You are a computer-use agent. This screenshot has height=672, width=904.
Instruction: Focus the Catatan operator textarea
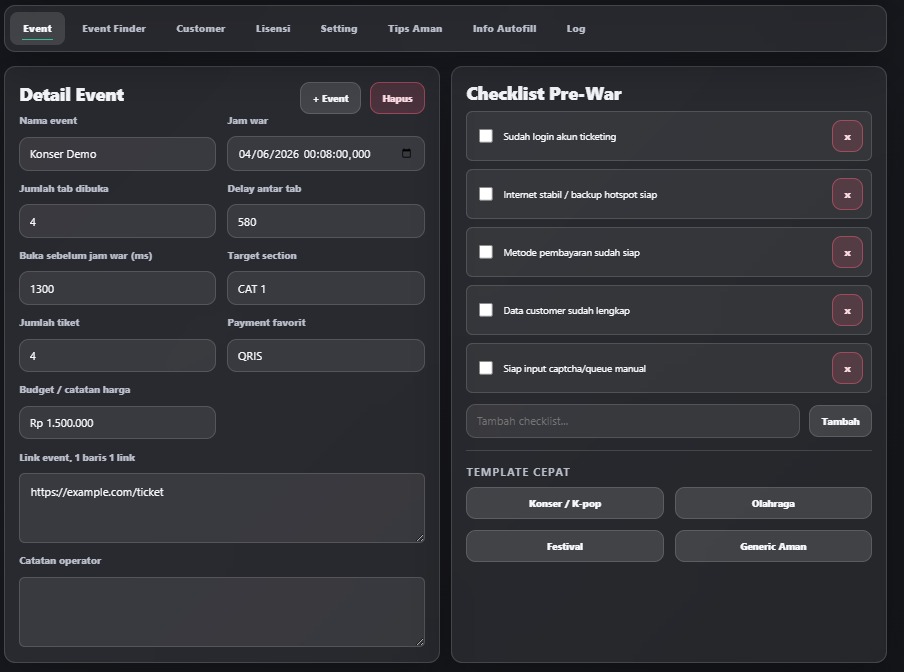tap(222, 611)
